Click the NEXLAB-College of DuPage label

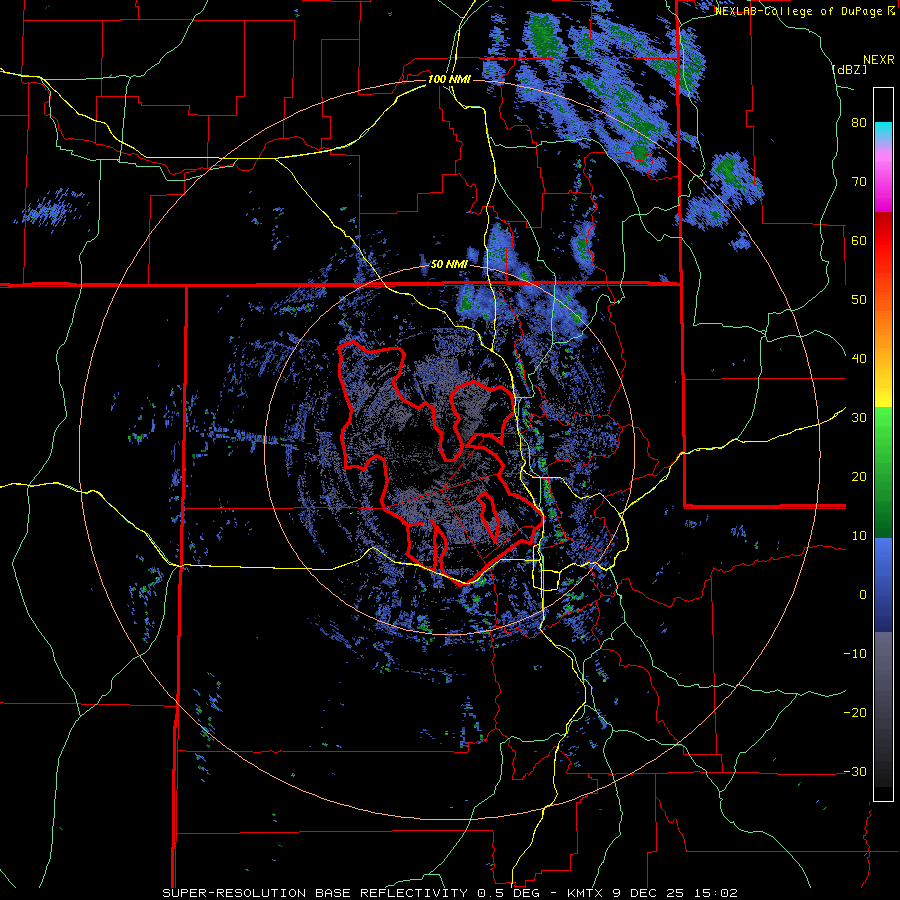point(799,11)
